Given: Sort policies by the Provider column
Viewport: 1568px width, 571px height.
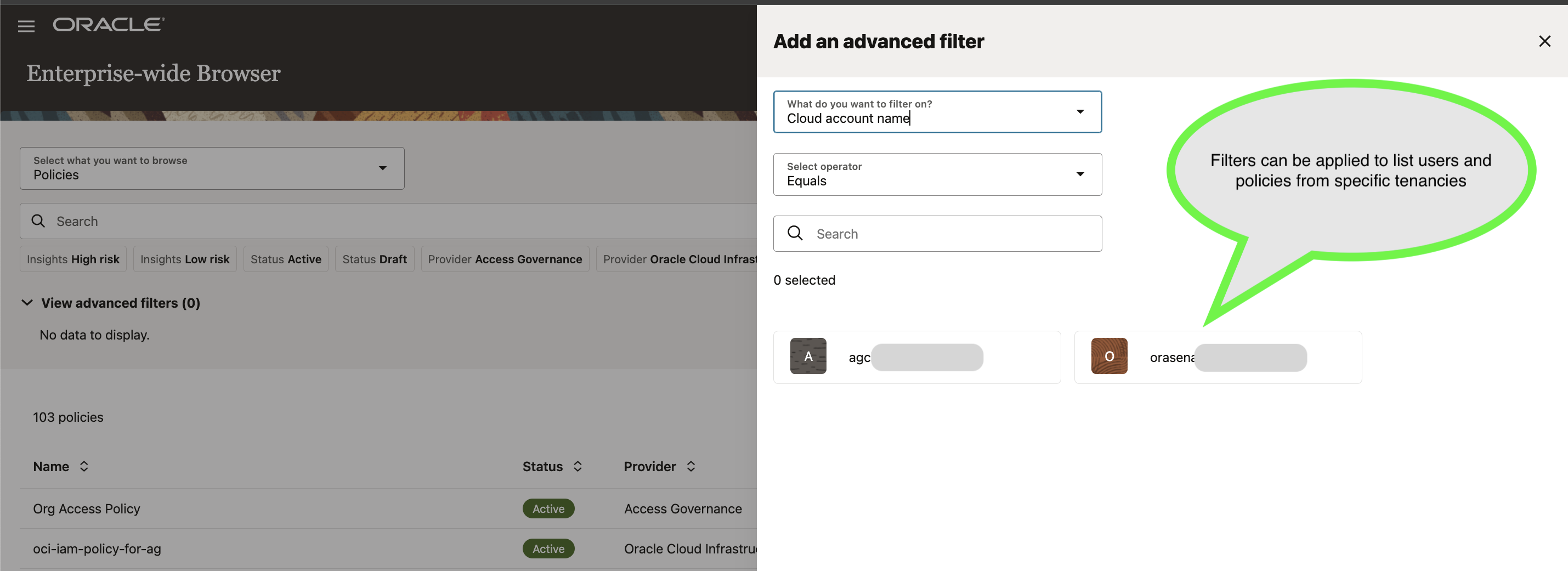Looking at the screenshot, I should click(x=690, y=466).
